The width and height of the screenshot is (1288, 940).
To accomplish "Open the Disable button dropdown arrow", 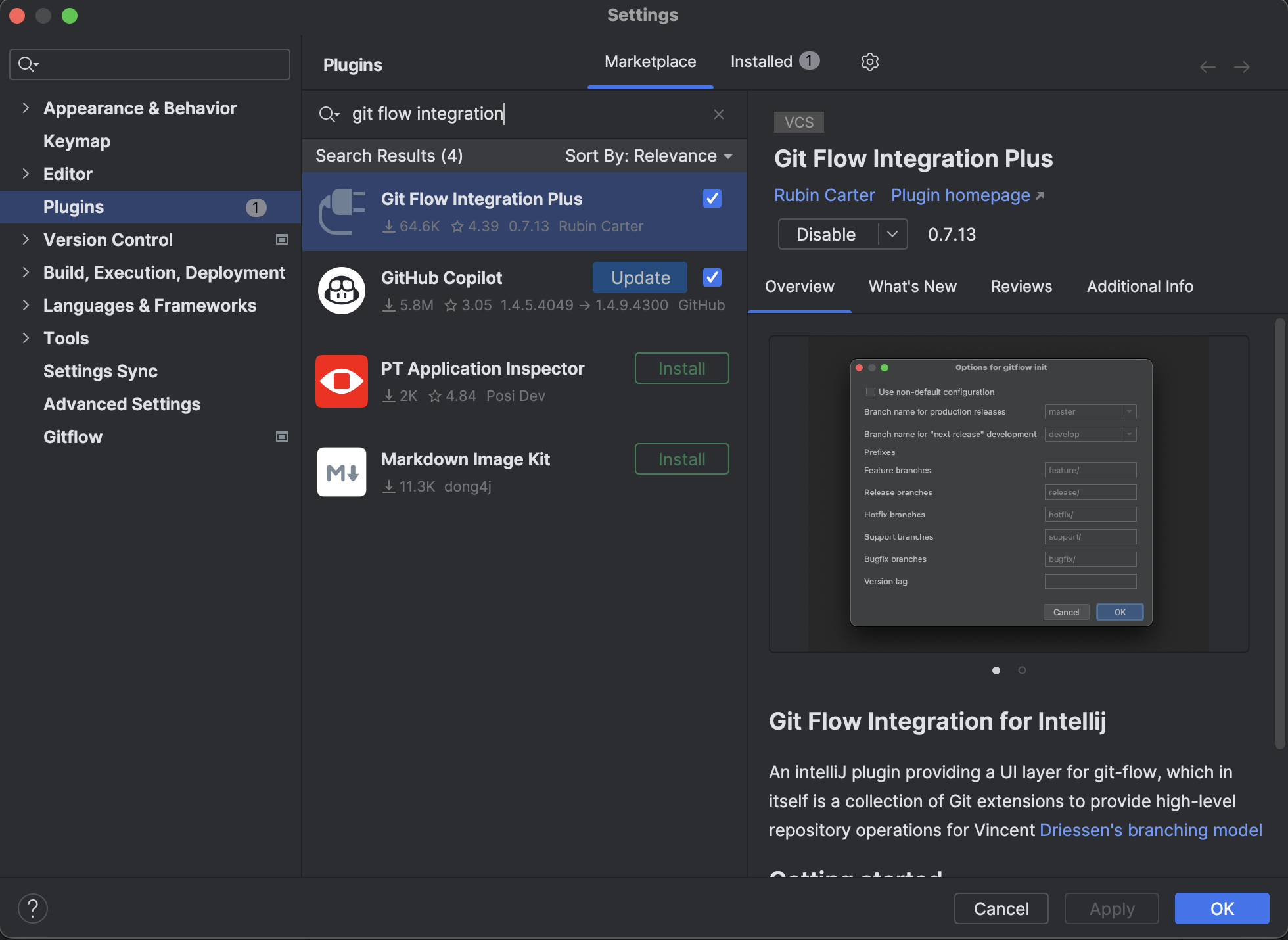I will 892,235.
